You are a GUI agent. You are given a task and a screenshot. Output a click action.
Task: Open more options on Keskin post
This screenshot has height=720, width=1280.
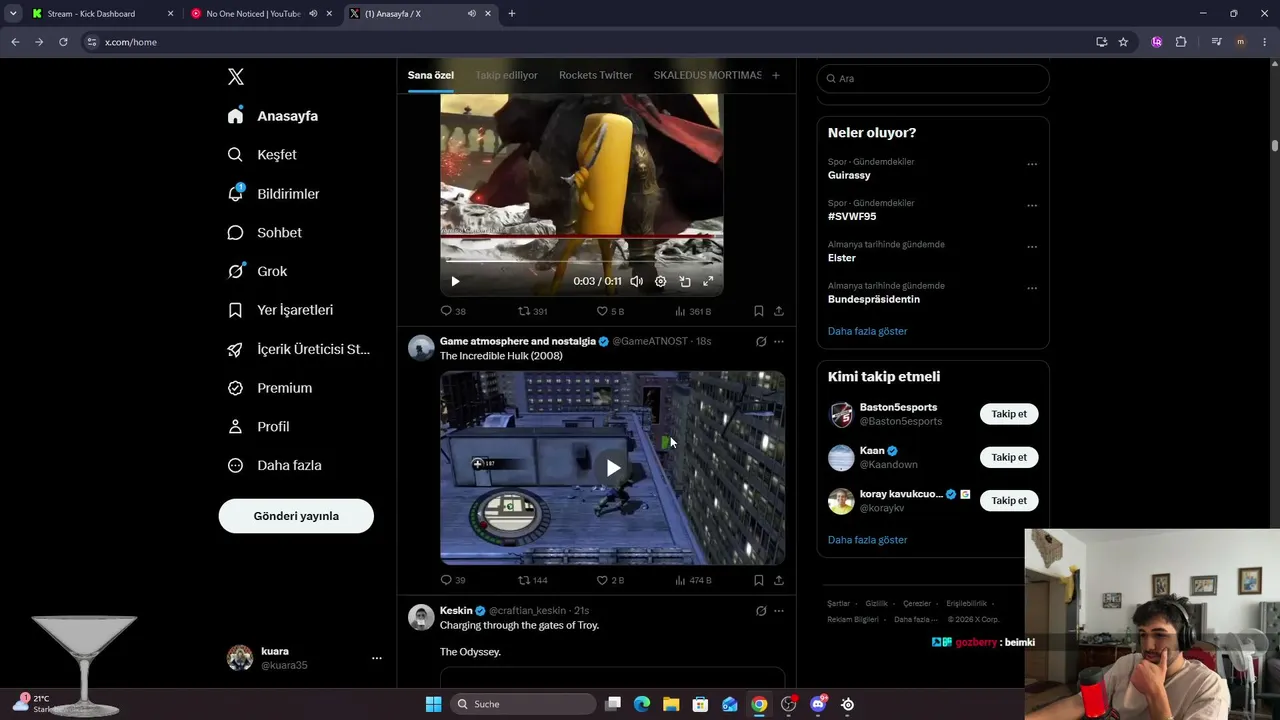[779, 611]
